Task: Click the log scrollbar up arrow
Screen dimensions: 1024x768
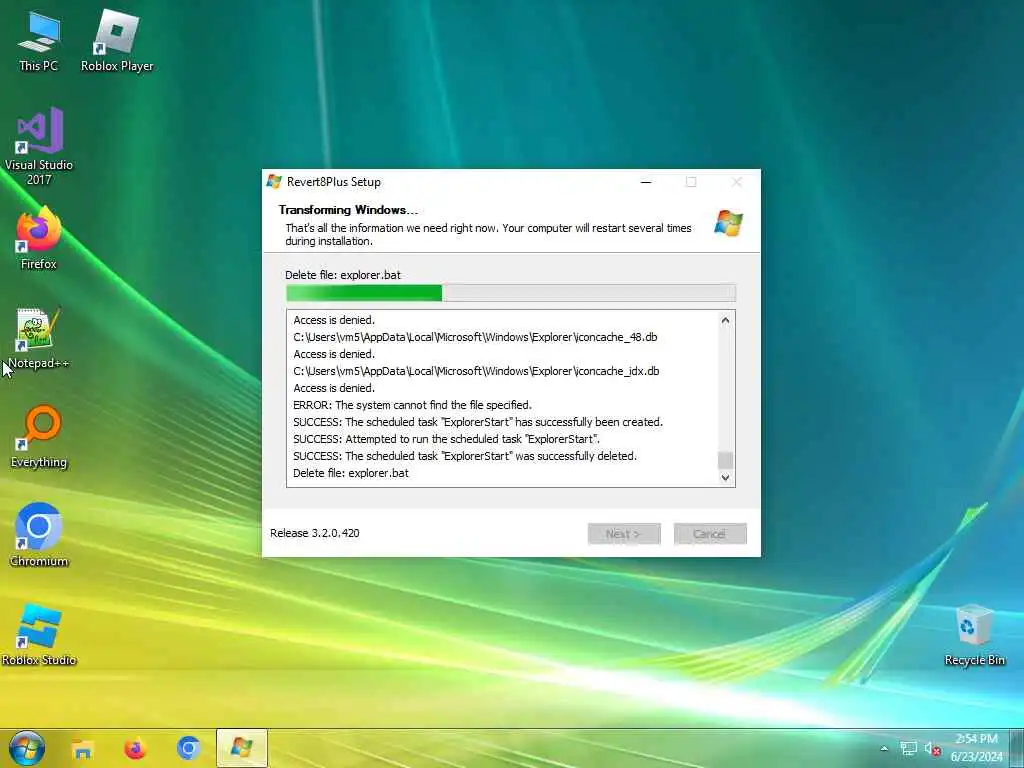Action: pyautogui.click(x=725, y=321)
